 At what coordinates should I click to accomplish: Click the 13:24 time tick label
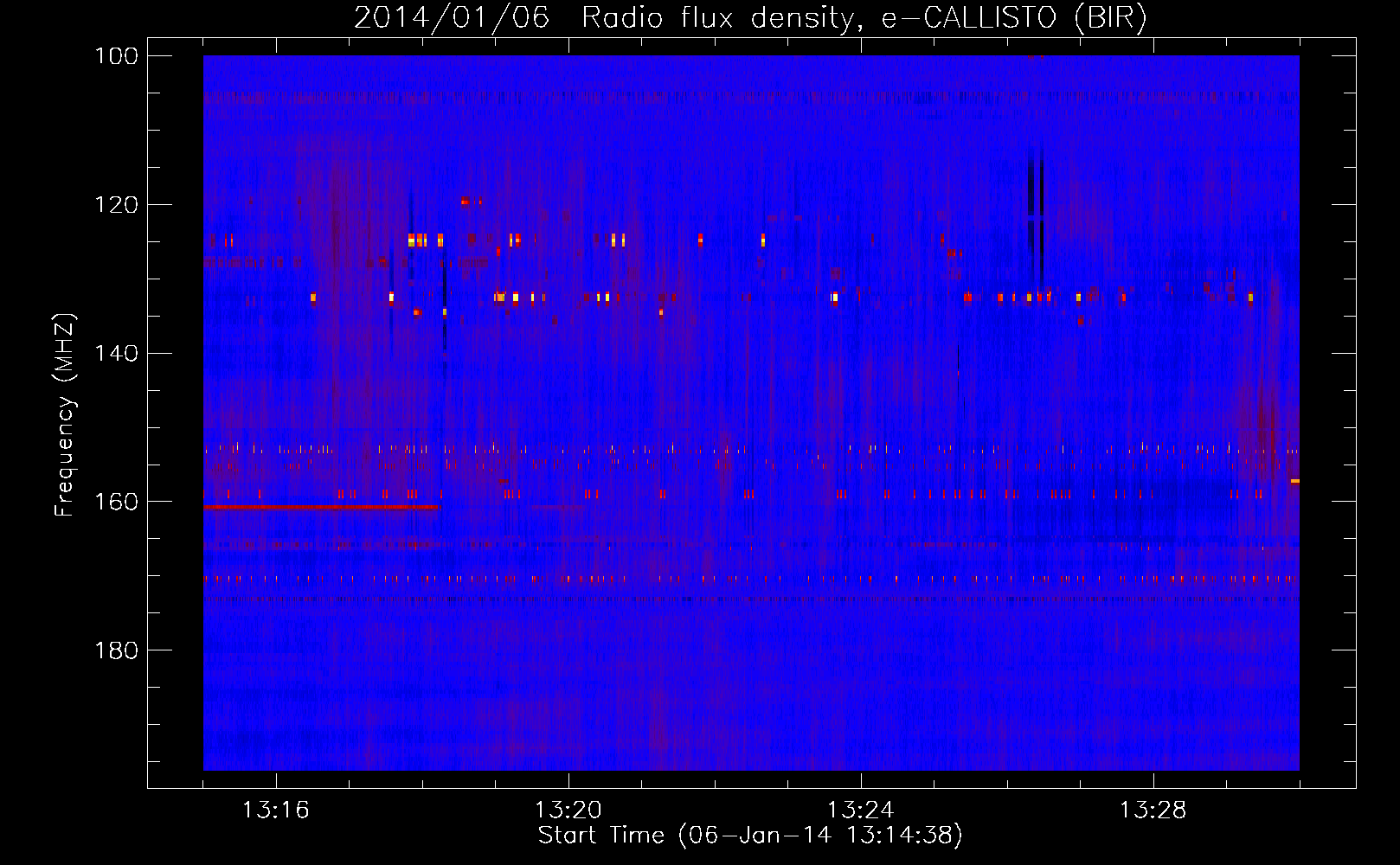(860, 811)
